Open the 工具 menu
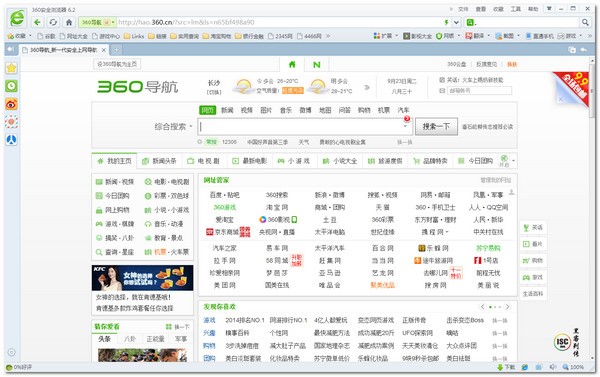 (x=515, y=9)
